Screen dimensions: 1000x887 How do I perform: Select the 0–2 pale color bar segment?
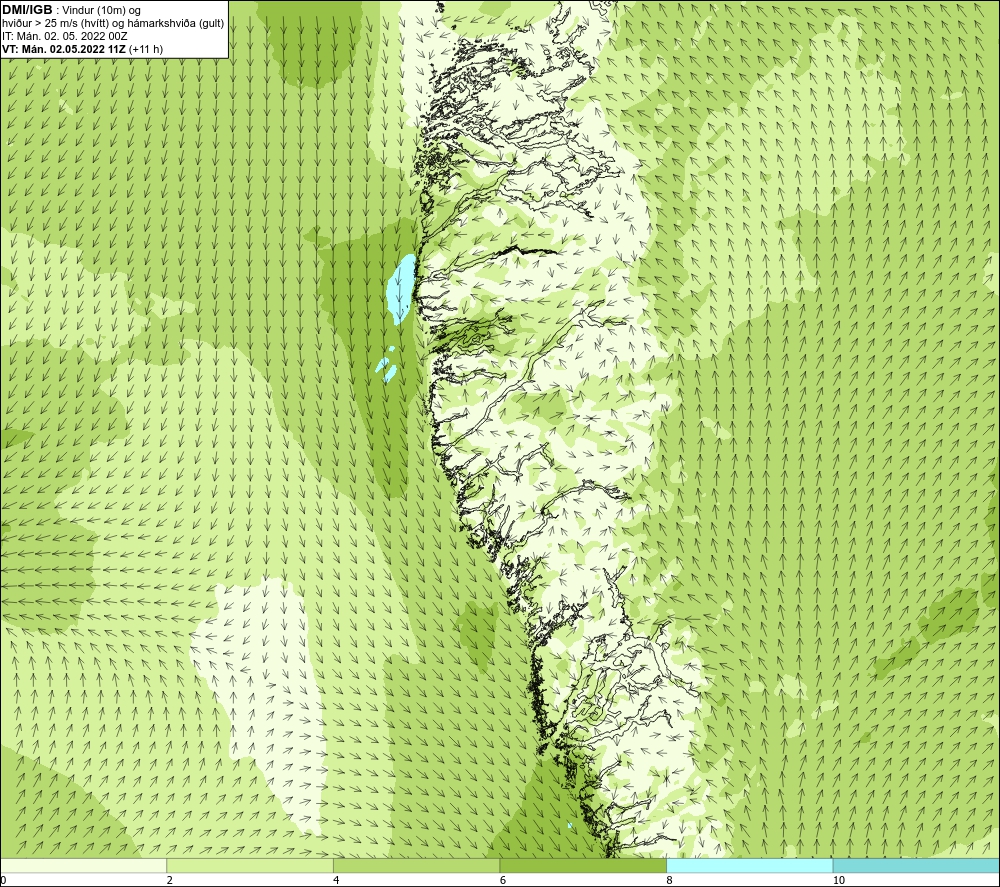84,865
